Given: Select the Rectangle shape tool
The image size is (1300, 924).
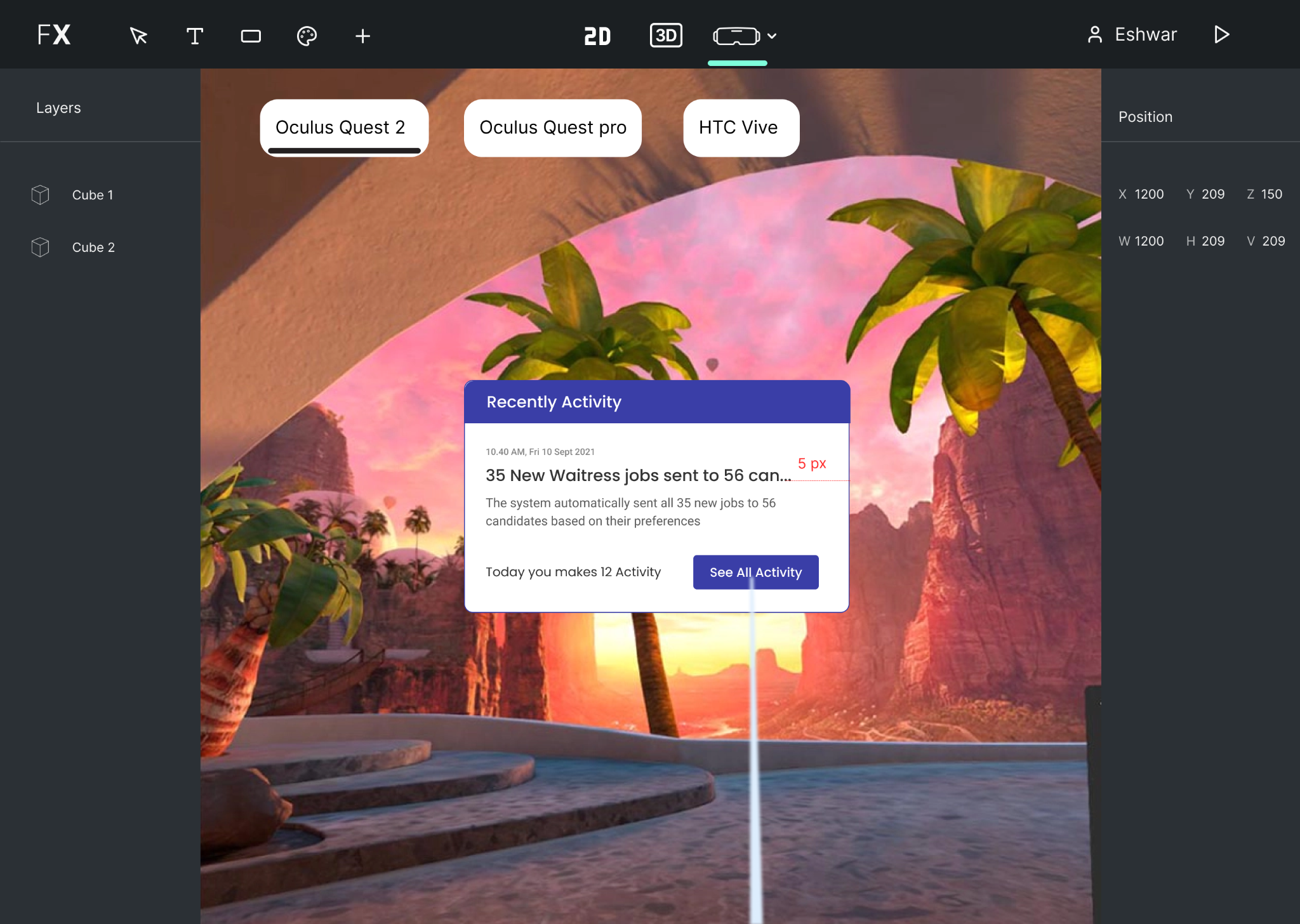Looking at the screenshot, I should 251,36.
